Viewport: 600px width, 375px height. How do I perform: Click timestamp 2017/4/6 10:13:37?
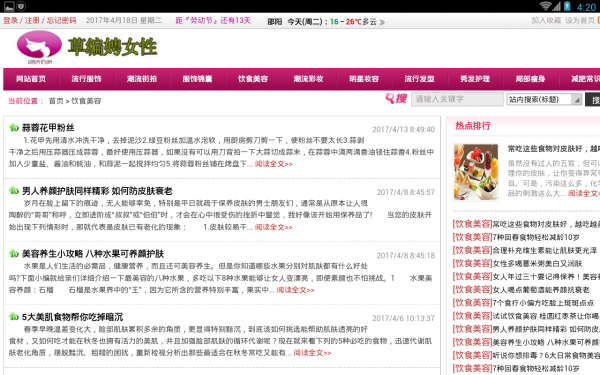403,318
